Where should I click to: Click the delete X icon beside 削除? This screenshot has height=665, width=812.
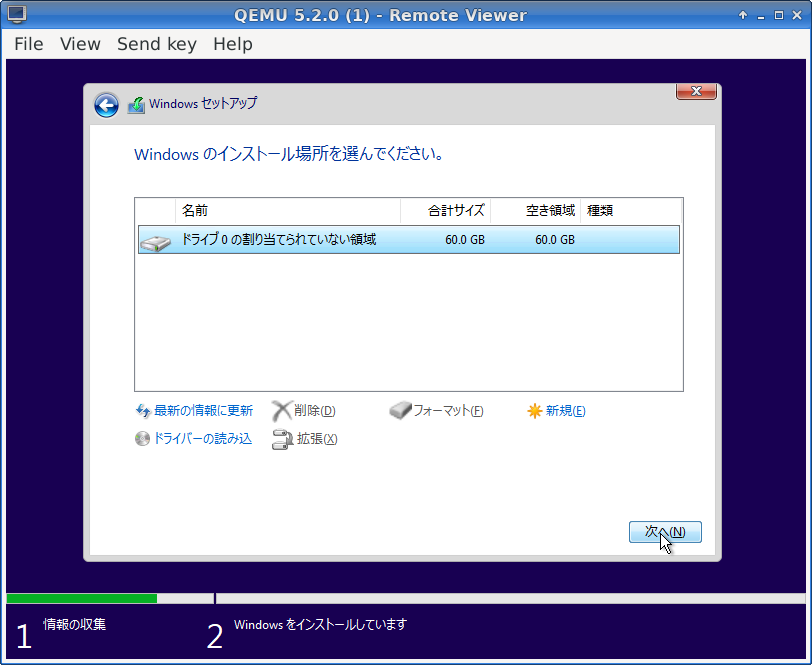click(281, 411)
